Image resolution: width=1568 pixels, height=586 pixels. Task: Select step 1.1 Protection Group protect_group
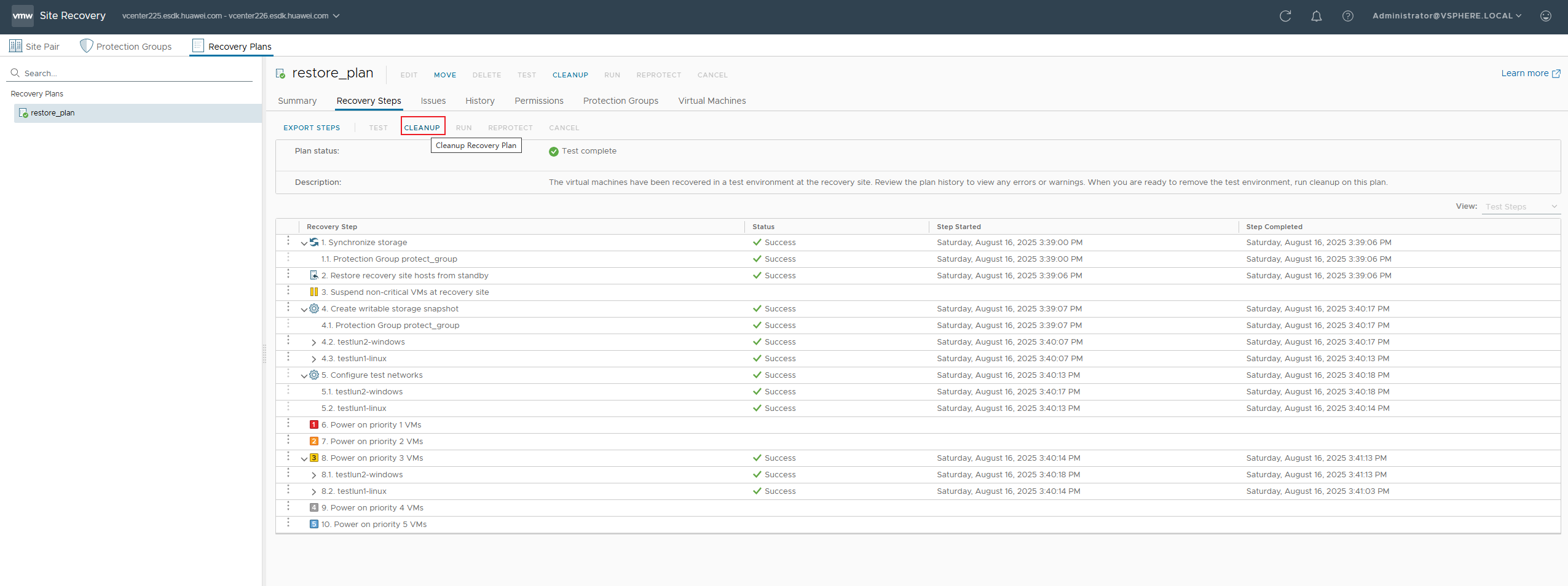pos(918,259)
